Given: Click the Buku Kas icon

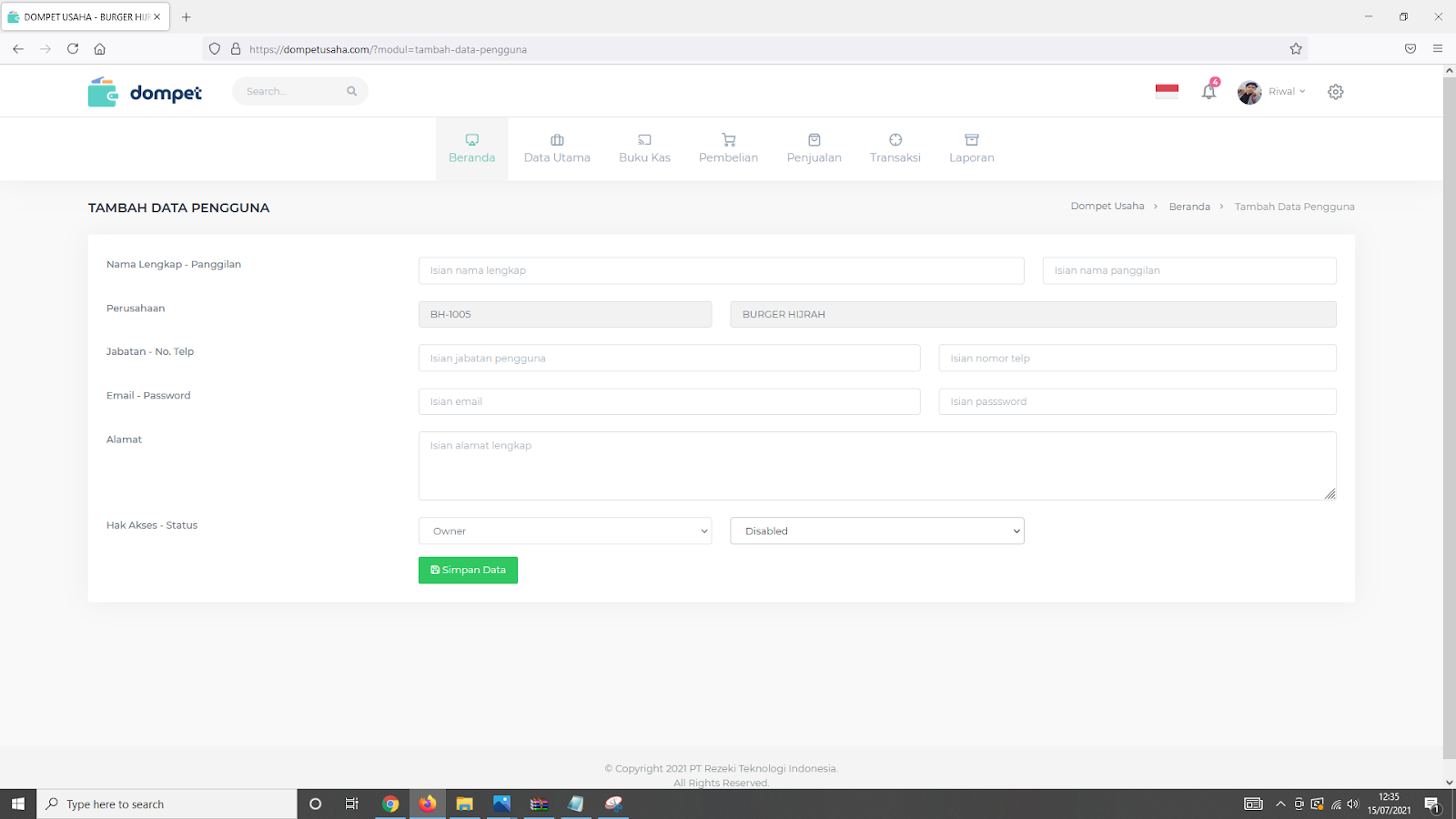Looking at the screenshot, I should 644,140.
